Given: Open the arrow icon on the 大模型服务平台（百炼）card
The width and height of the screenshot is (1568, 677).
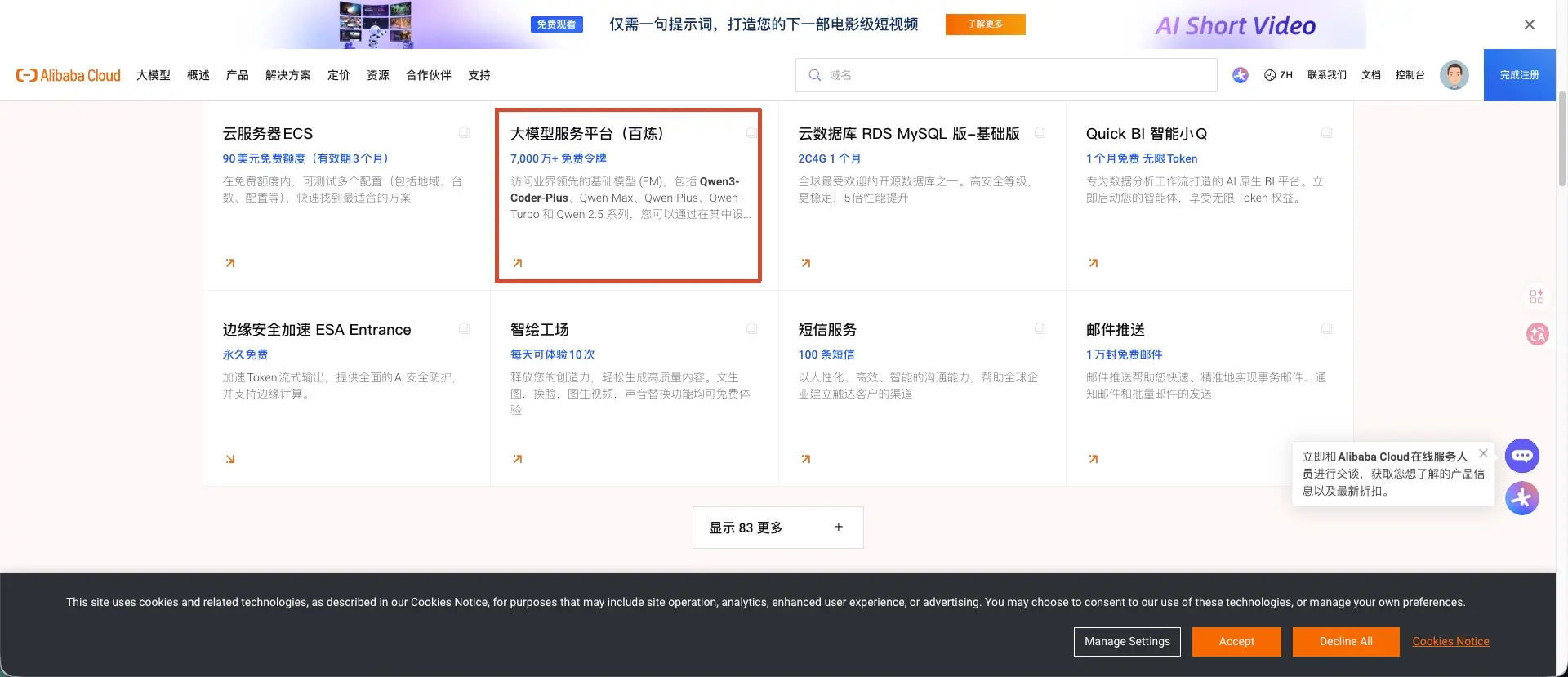Looking at the screenshot, I should [x=518, y=263].
